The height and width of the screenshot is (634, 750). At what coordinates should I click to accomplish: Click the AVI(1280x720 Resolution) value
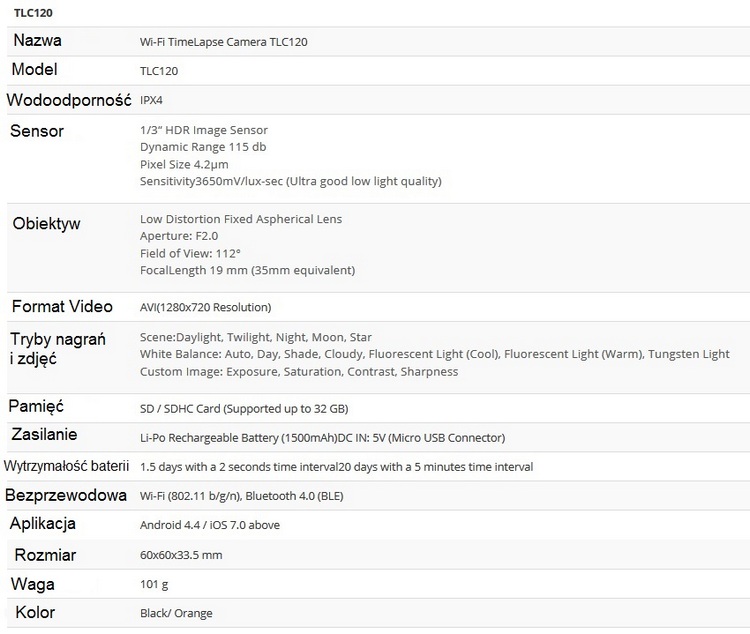(206, 307)
